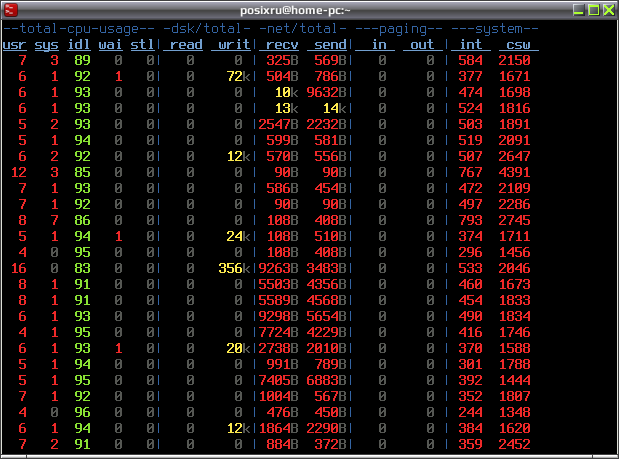619x459 pixels.
Task: Select the 786B send value
Action: click(330, 76)
